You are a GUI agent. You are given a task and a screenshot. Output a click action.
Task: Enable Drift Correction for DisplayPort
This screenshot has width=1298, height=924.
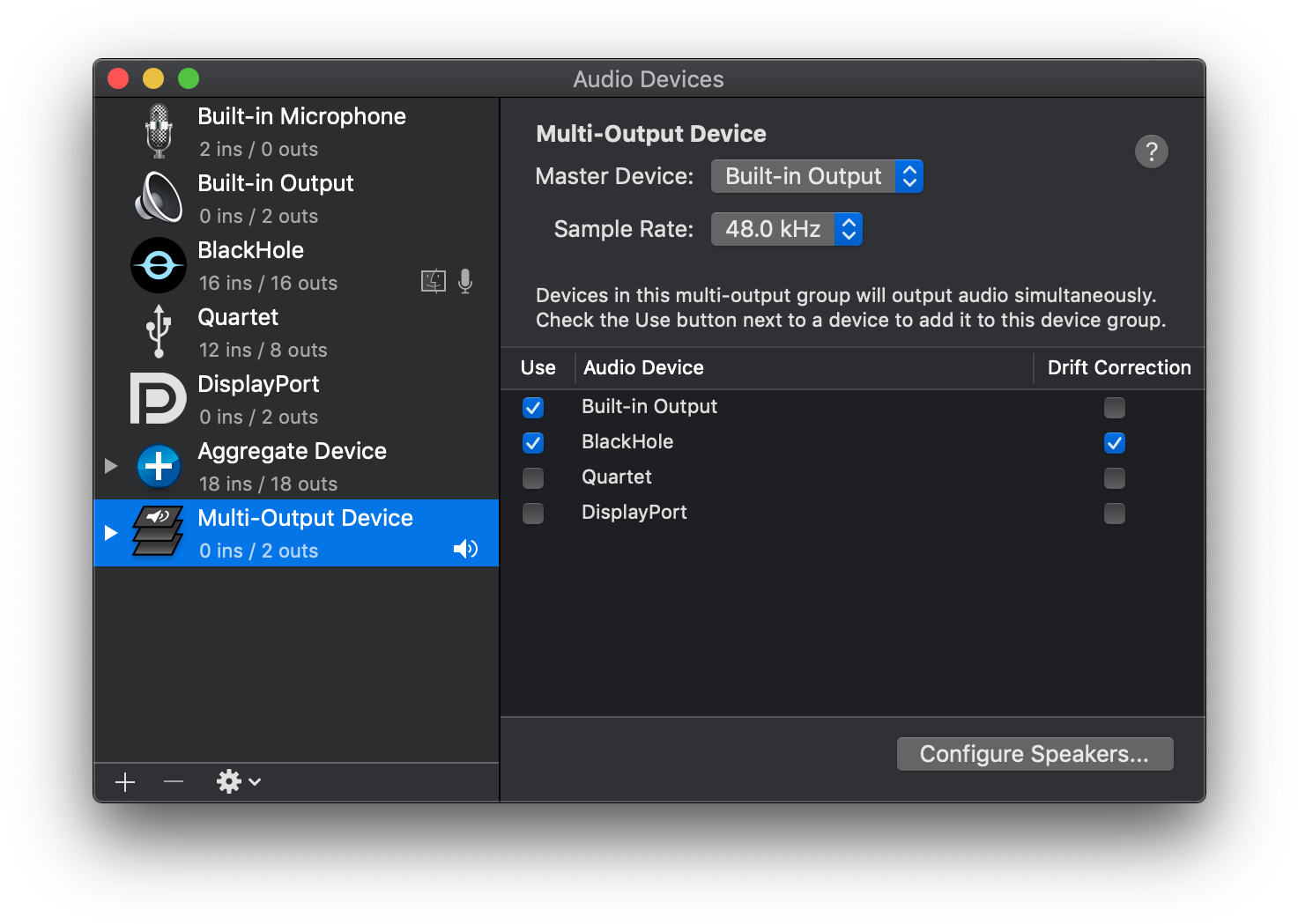coord(1115,514)
